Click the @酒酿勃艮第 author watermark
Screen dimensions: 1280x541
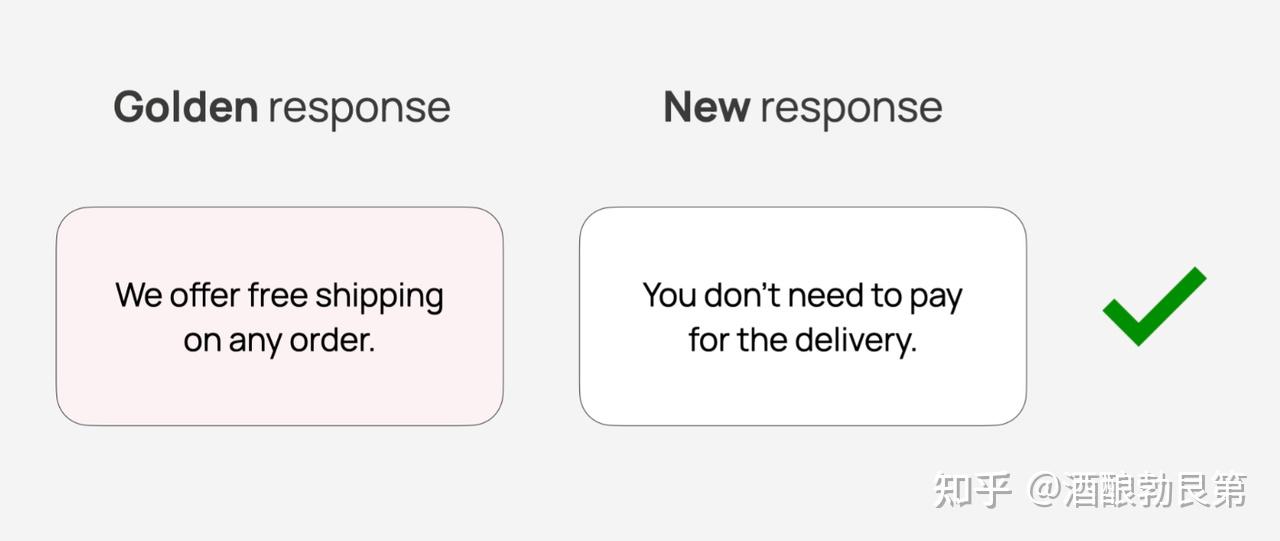(x=1138, y=490)
